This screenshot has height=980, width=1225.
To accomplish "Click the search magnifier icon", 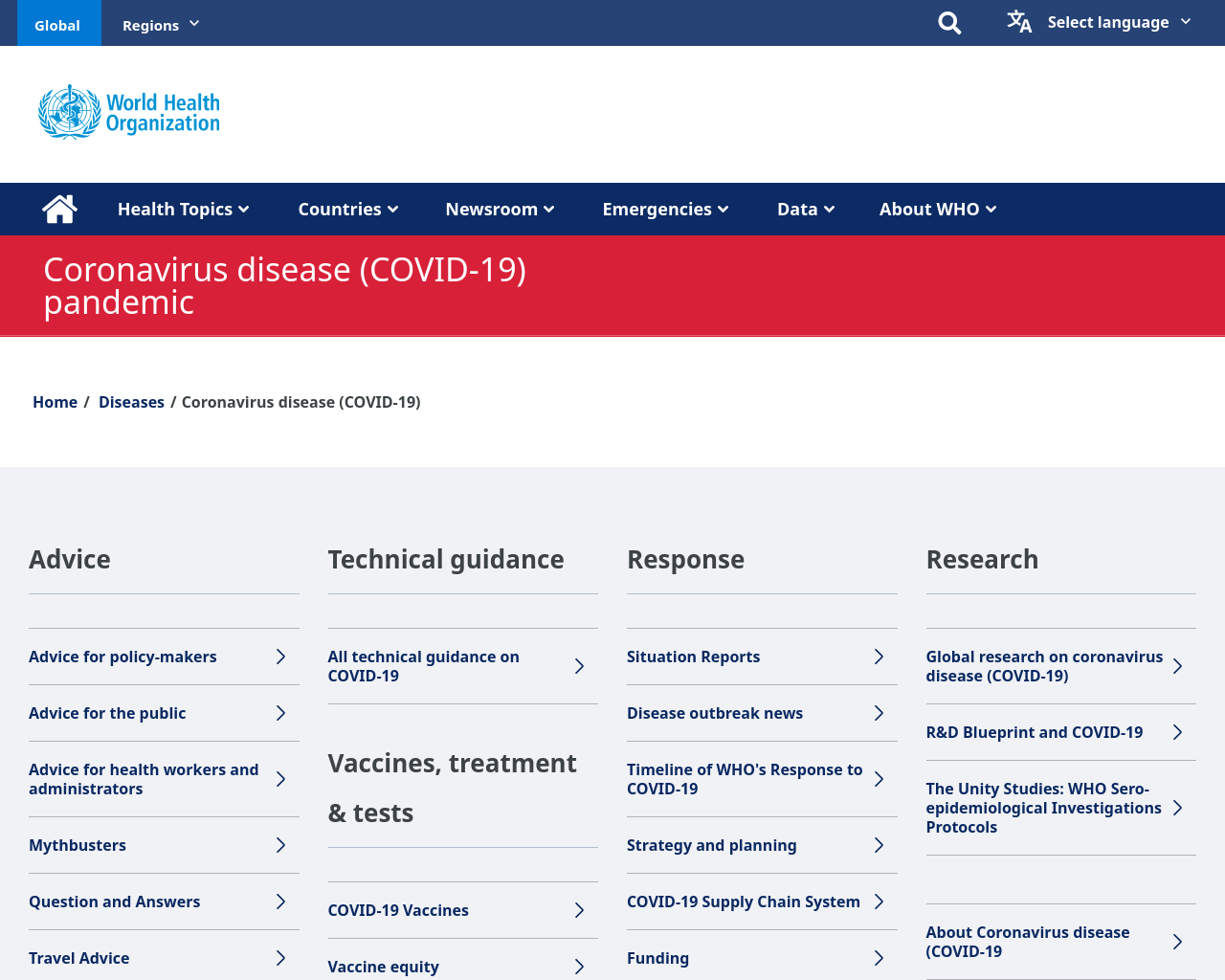I will click(x=949, y=23).
